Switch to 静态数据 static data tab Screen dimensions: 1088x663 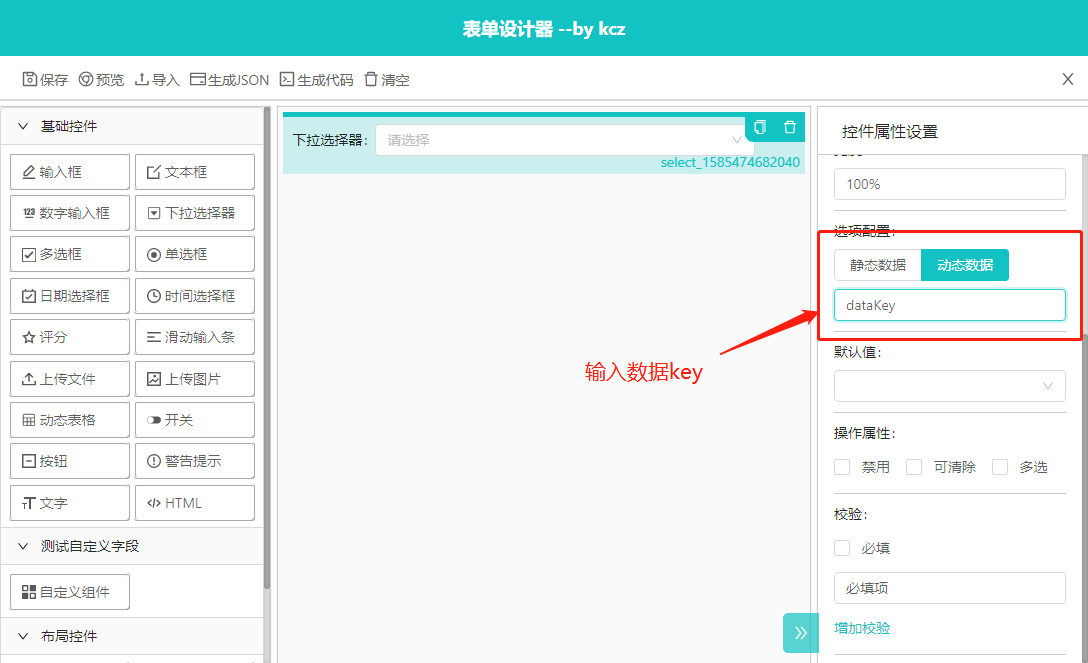point(878,265)
